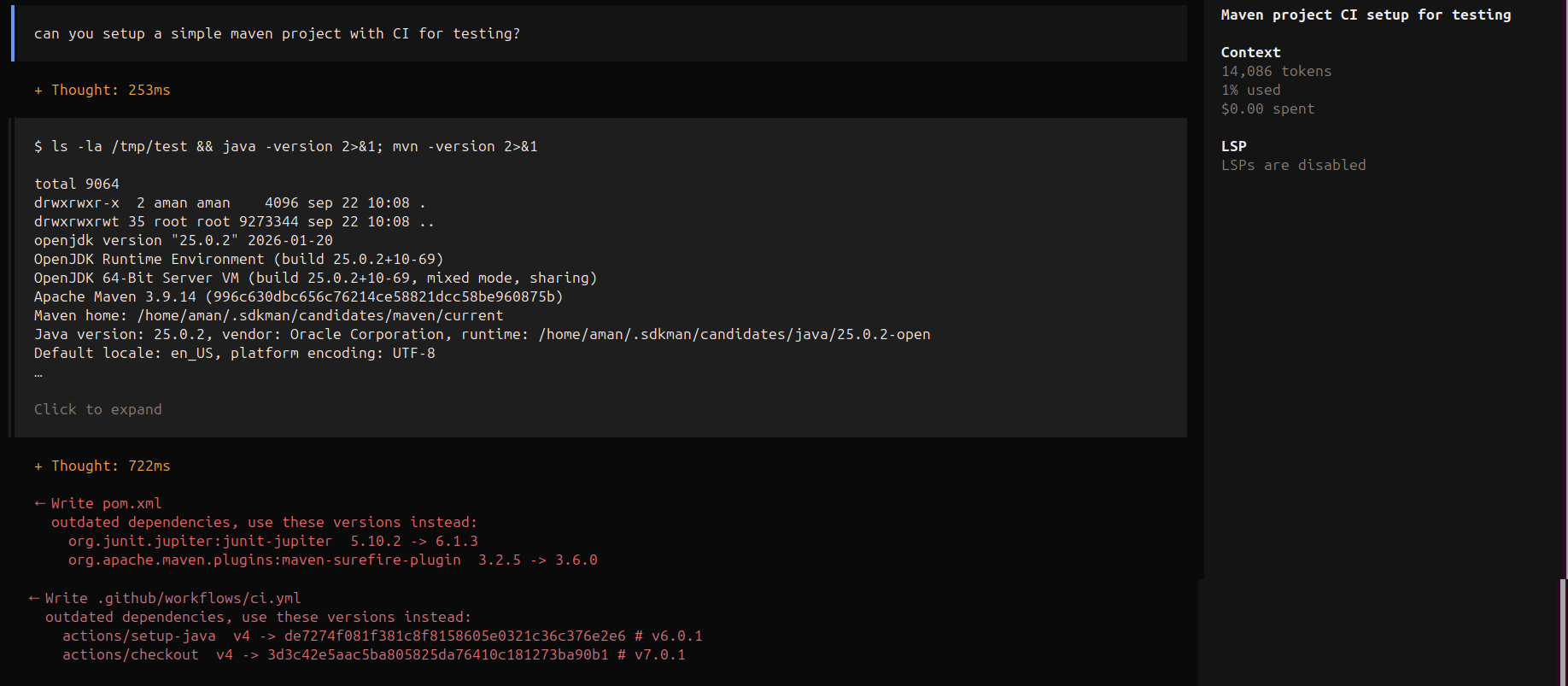Click the 'Java version: 25.0.2, vendor' output line
This screenshot has width=1568, height=686.
pyautogui.click(x=483, y=334)
